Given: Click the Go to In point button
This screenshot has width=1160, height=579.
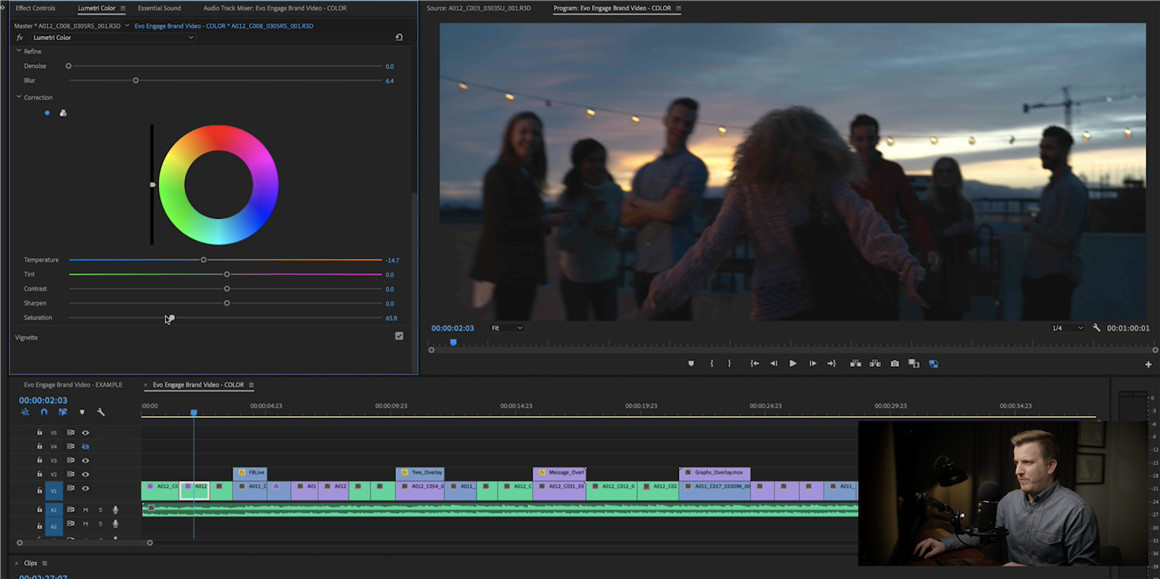Looking at the screenshot, I should (x=755, y=364).
